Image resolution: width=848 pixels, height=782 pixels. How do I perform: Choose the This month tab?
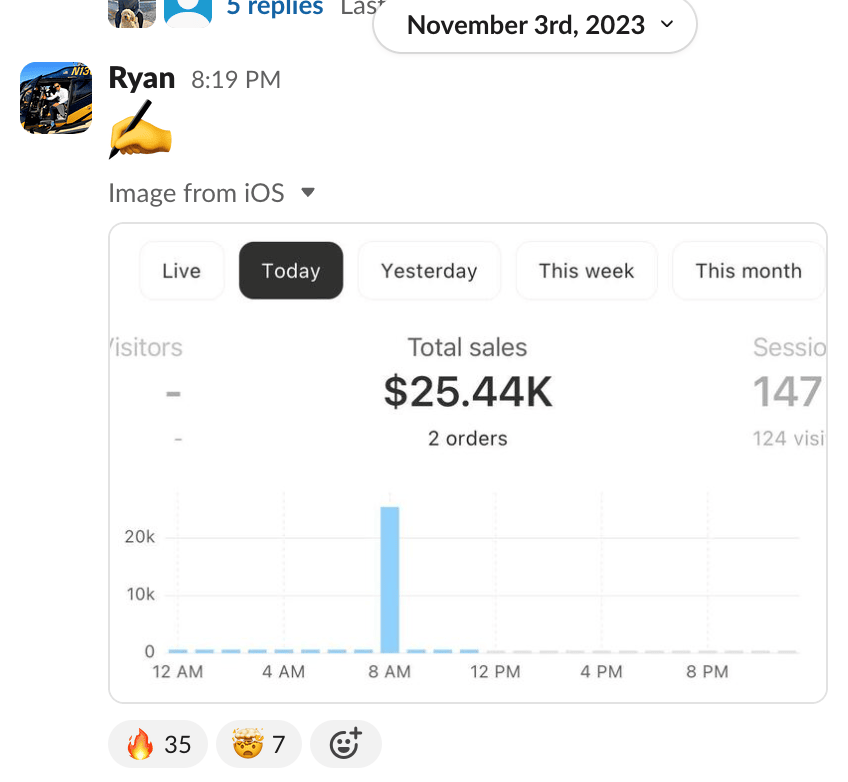point(748,271)
